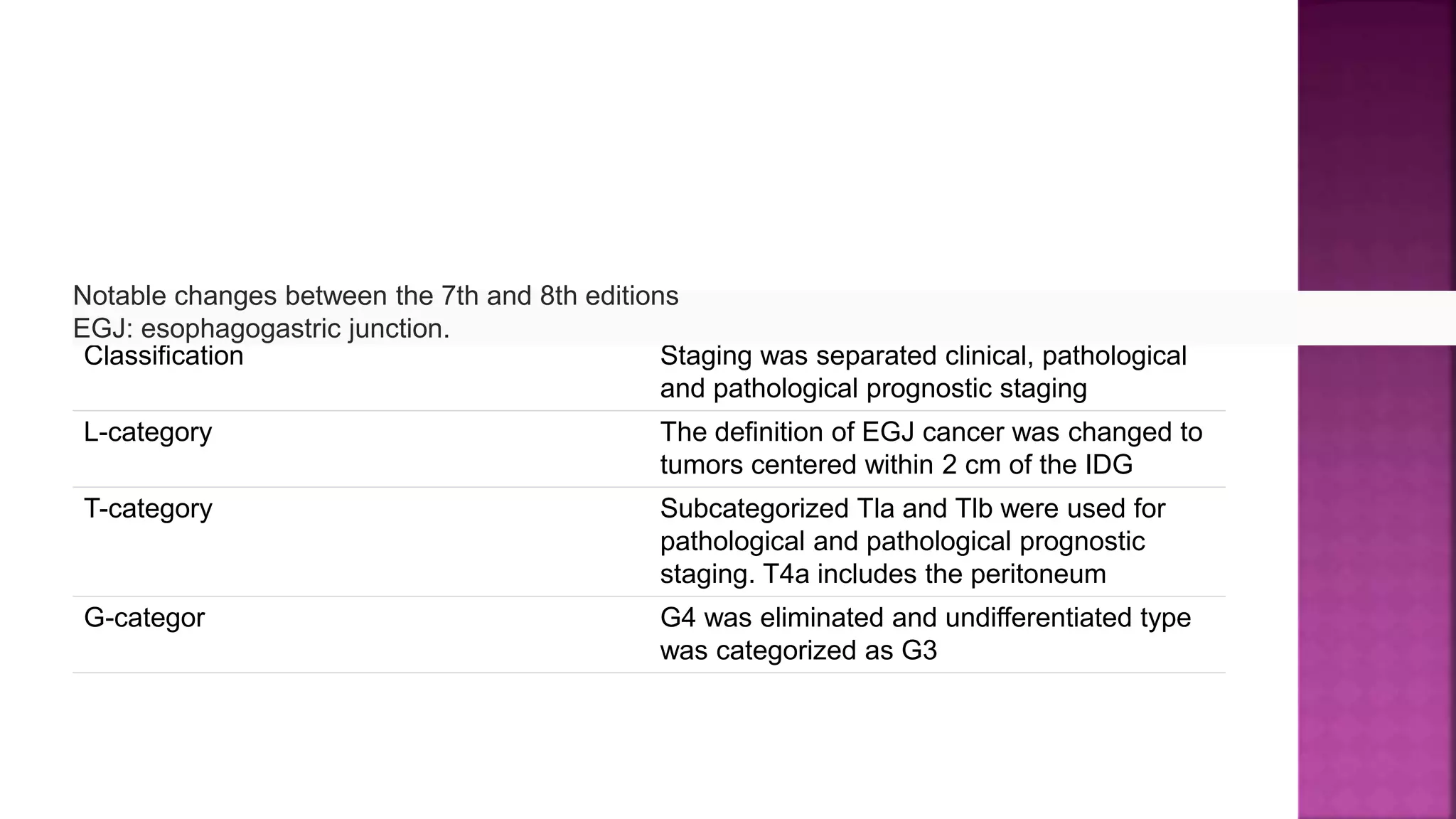Click the "T4a" text in the T-category row
Image resolution: width=1456 pixels, height=819 pixels.
(786, 574)
